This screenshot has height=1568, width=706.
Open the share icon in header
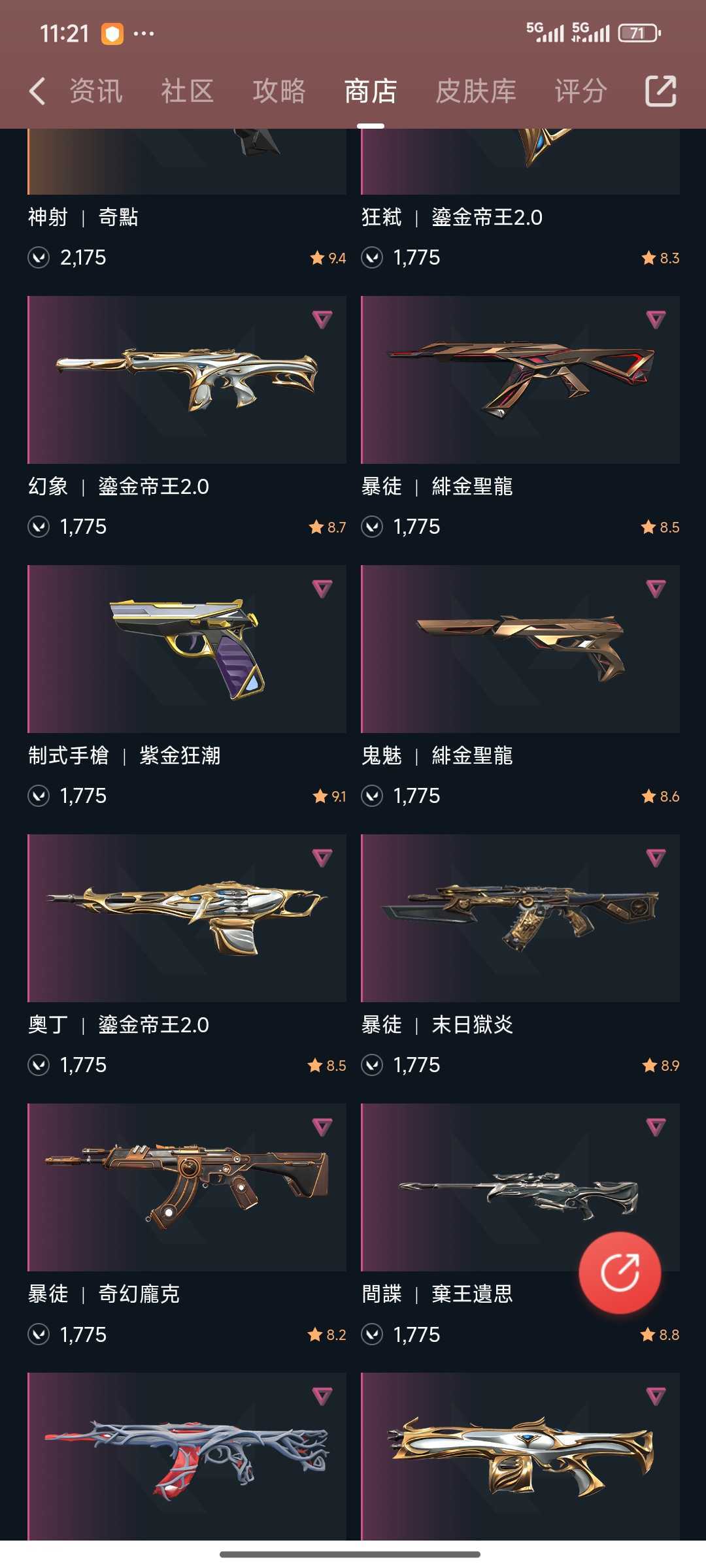[660, 91]
